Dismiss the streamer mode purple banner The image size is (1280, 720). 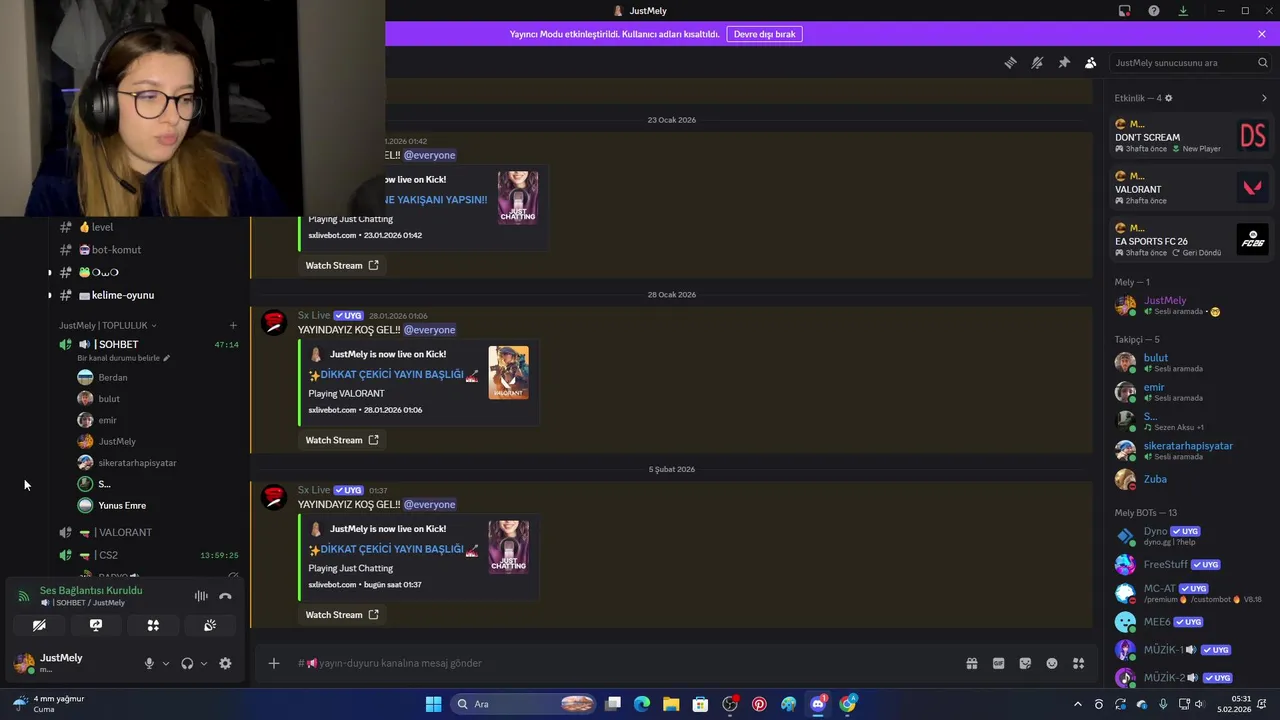pyautogui.click(x=1262, y=34)
